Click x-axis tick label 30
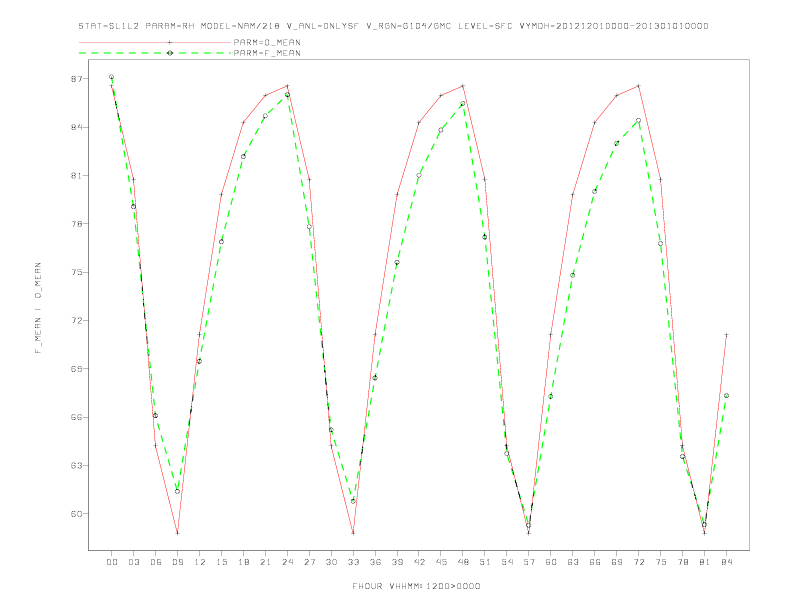Image resolution: width=792 pixels, height=612 pixels. pos(331,562)
